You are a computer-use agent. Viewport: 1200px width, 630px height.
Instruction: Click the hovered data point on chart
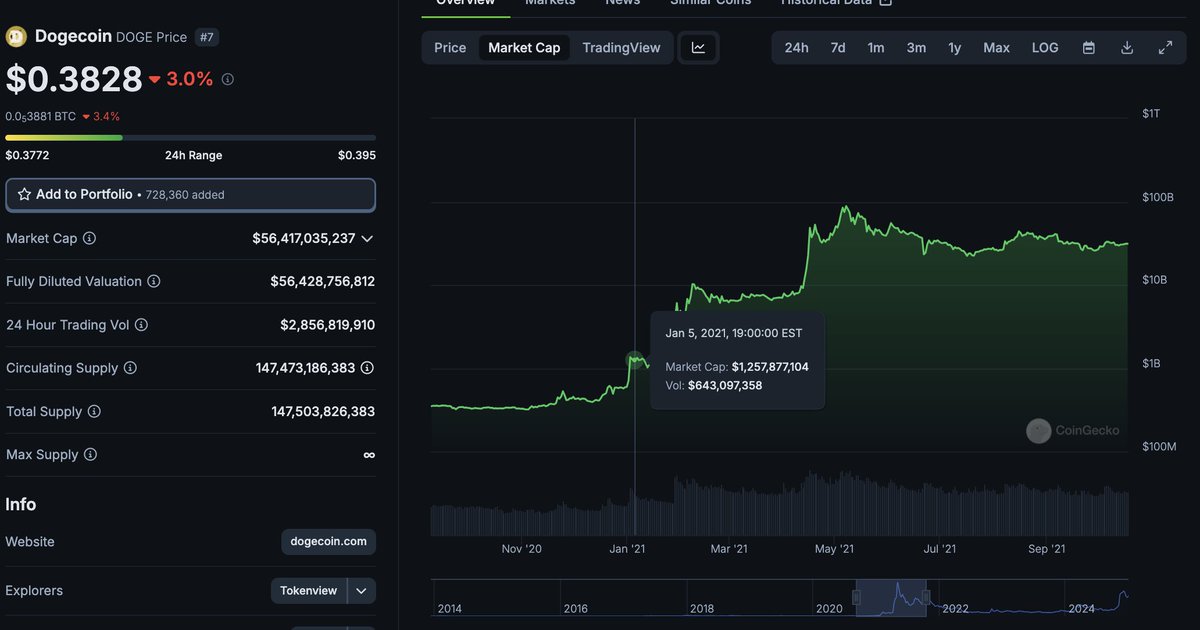pyautogui.click(x=635, y=359)
